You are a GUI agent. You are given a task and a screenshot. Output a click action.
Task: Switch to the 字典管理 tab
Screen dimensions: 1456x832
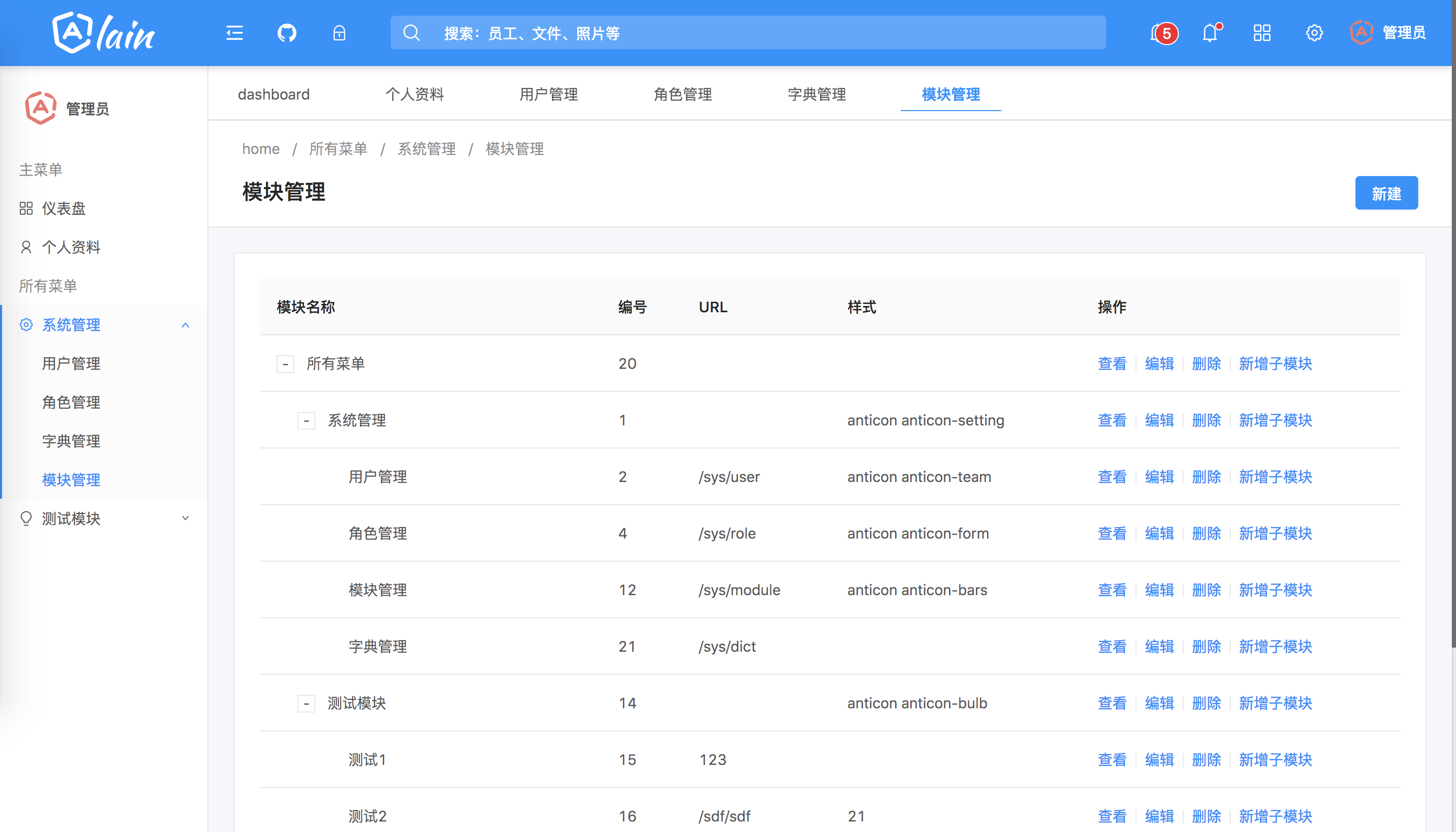coord(817,94)
